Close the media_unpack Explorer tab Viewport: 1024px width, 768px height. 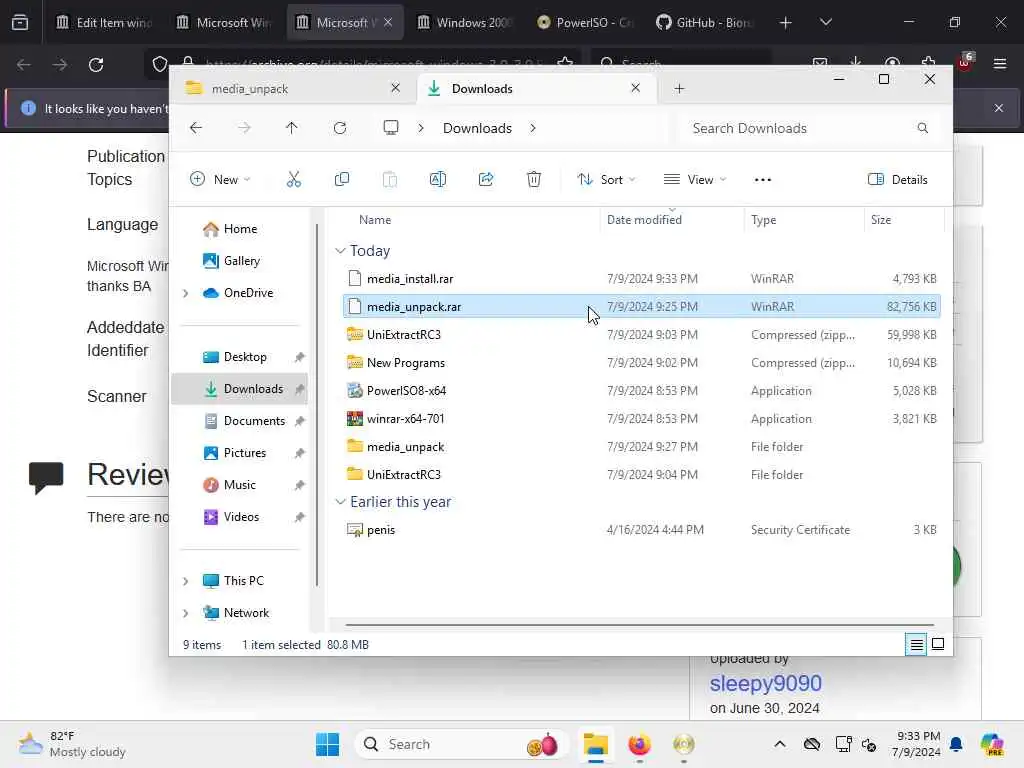click(395, 88)
